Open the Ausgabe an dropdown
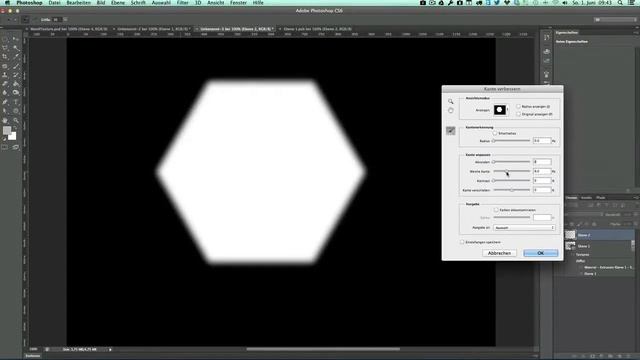This screenshot has height=360, width=640. (524, 228)
